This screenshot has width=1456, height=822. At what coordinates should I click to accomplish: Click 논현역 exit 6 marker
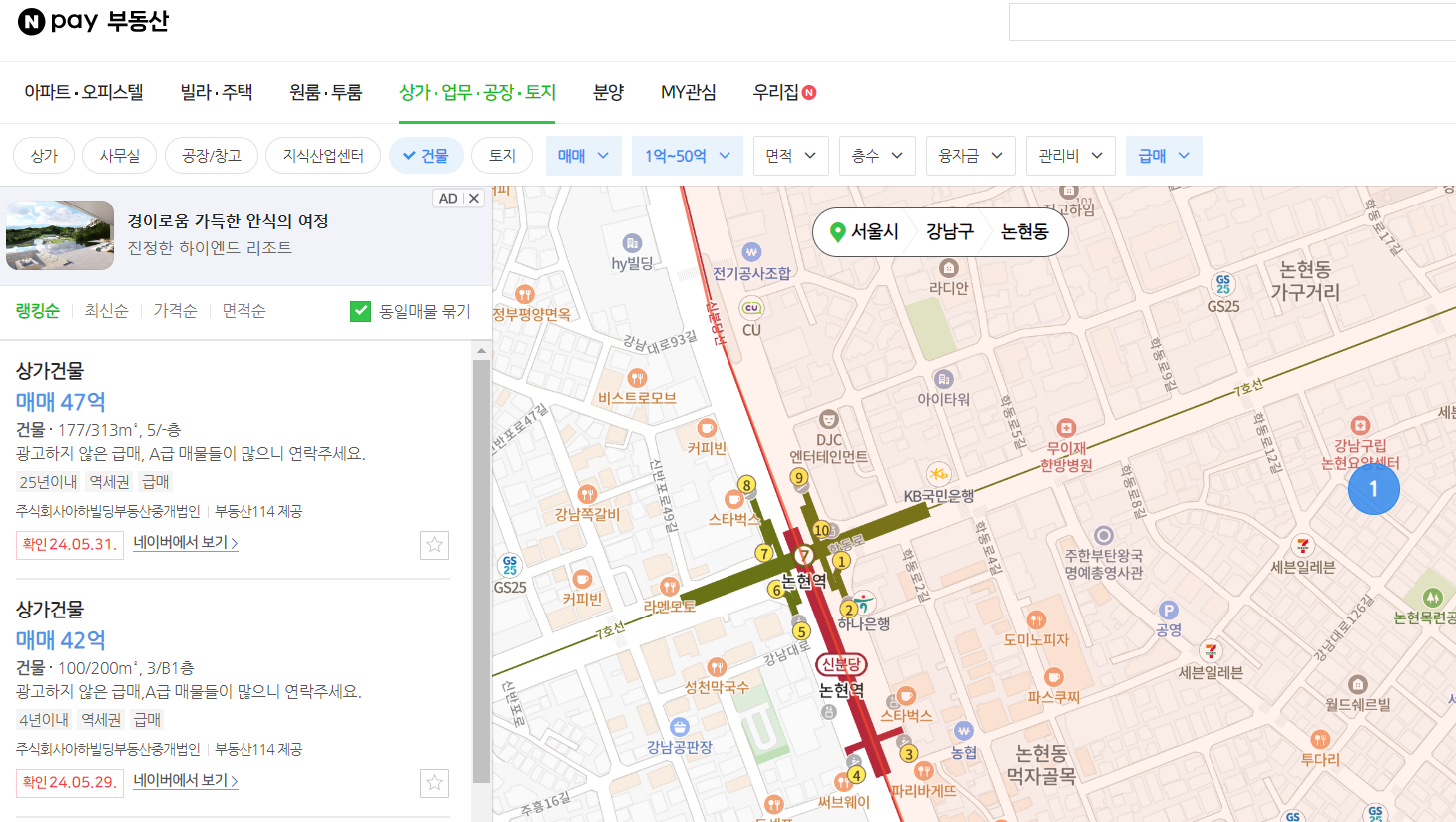click(x=776, y=590)
